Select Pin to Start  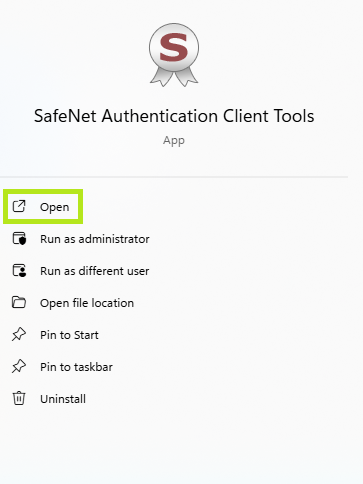click(69, 335)
